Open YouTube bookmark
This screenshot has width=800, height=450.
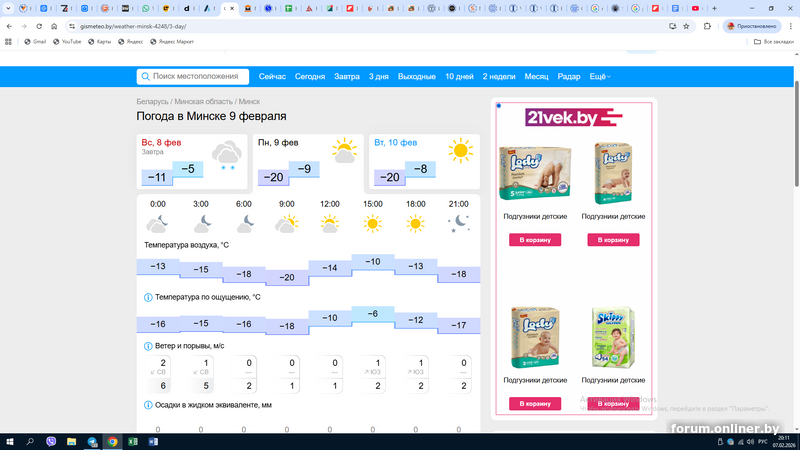pos(67,42)
